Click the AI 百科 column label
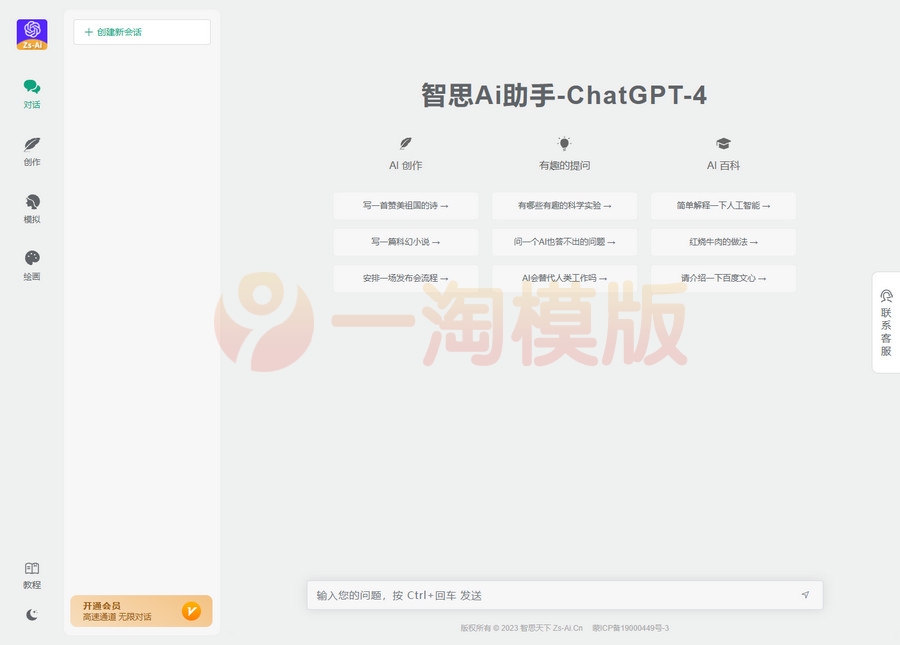The width and height of the screenshot is (900, 645). 723,165
